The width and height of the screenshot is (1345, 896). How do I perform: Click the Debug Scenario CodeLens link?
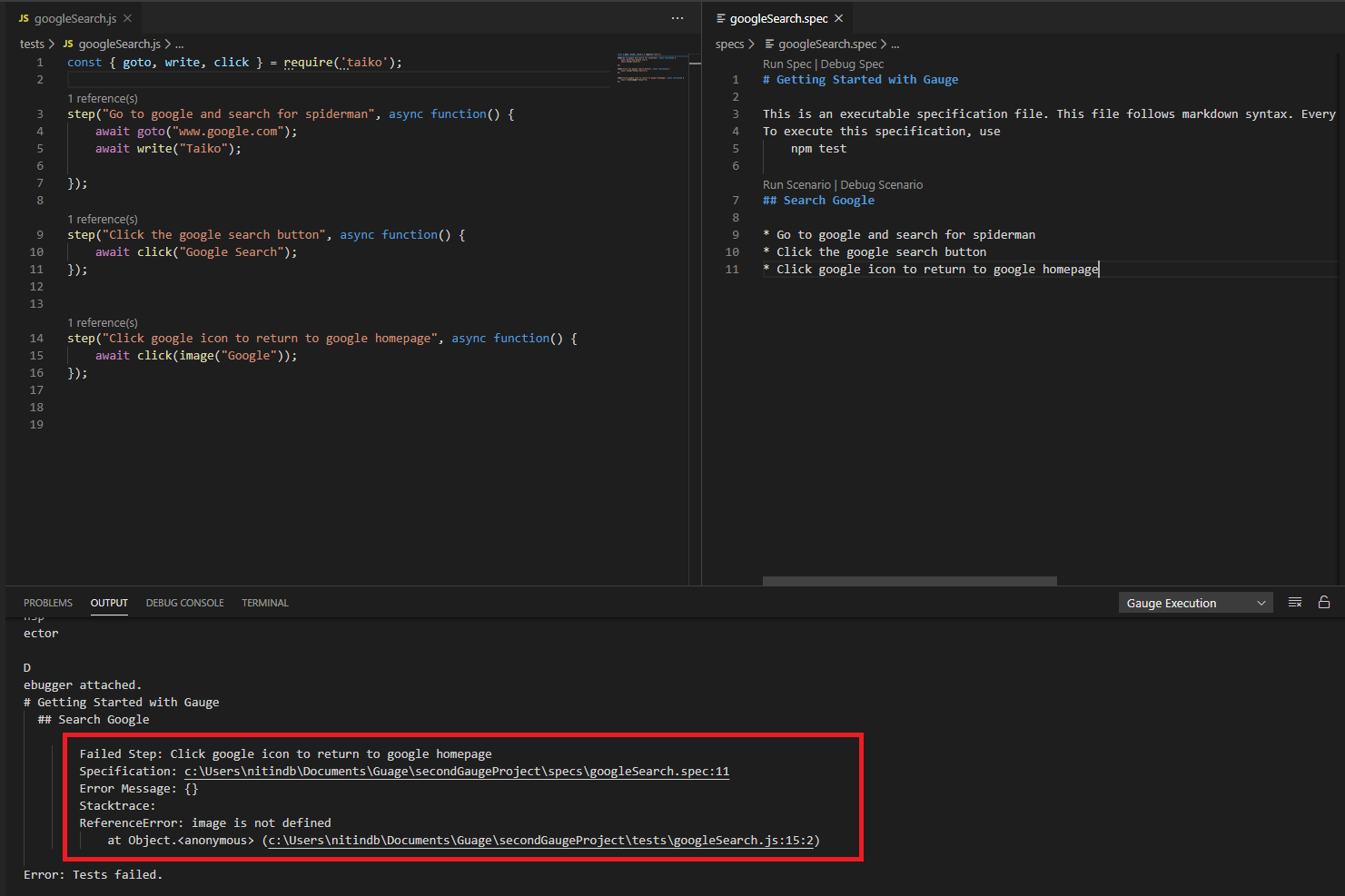coord(882,184)
